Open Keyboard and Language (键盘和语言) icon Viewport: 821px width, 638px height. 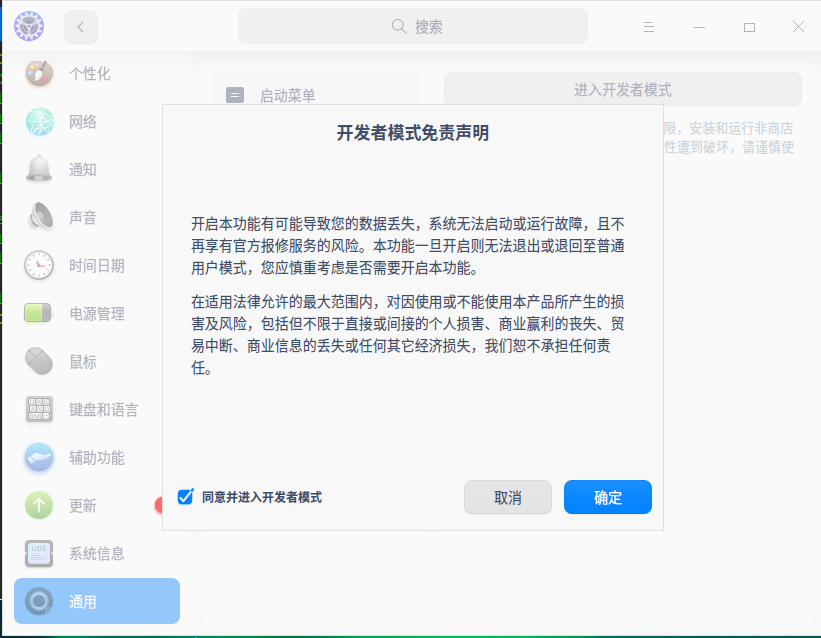[x=38, y=409]
